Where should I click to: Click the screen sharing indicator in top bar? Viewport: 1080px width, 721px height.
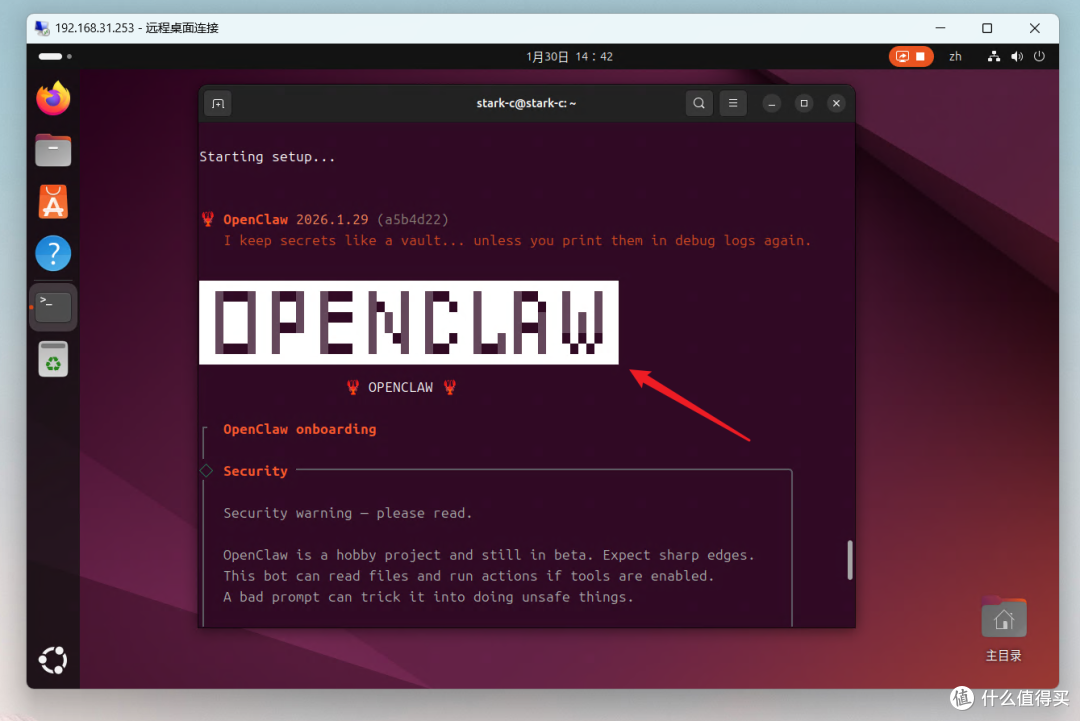[x=911, y=56]
